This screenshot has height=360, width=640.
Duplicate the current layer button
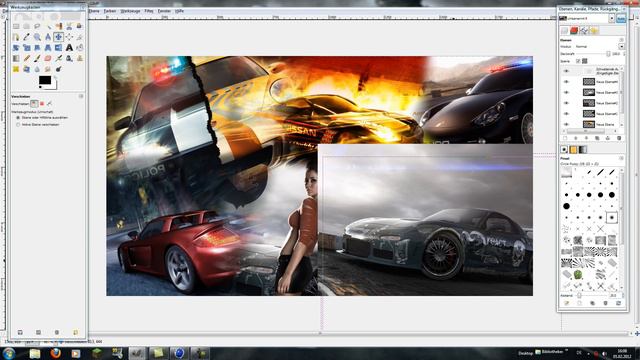pos(597,138)
